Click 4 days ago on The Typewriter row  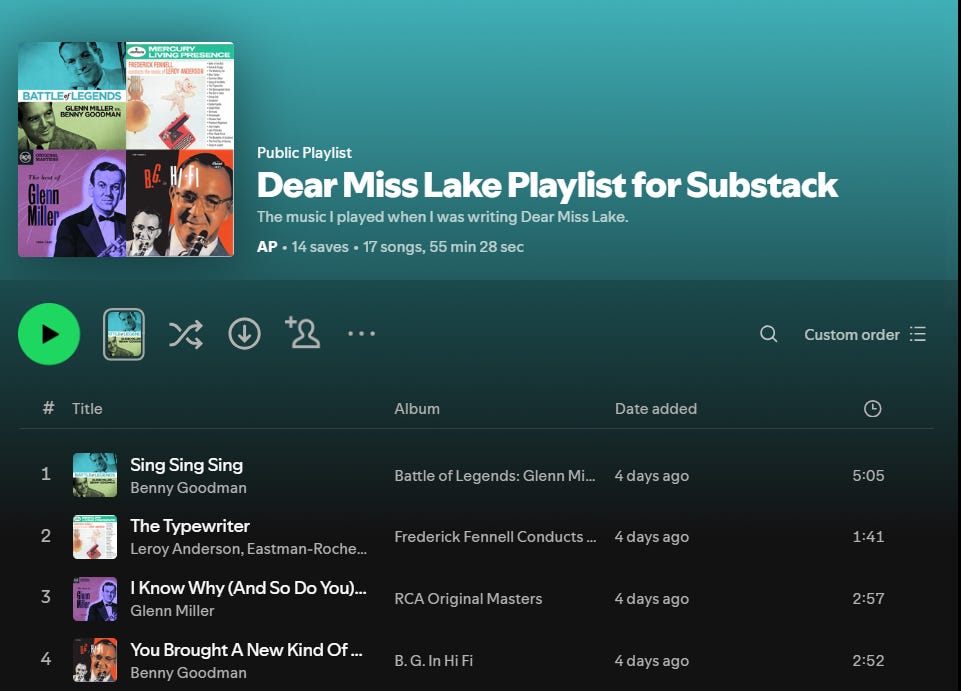click(651, 537)
